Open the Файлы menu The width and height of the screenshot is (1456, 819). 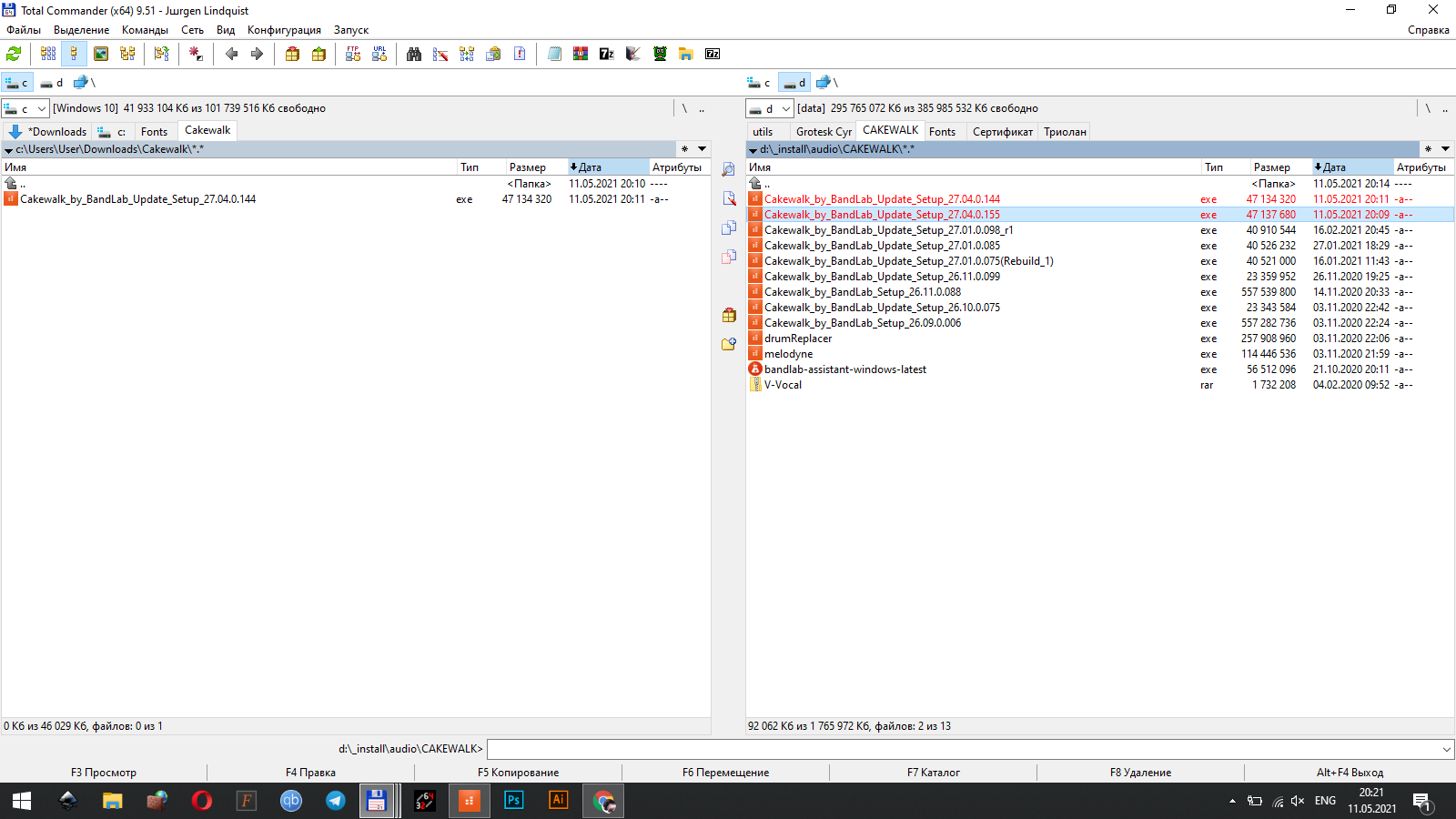24,30
